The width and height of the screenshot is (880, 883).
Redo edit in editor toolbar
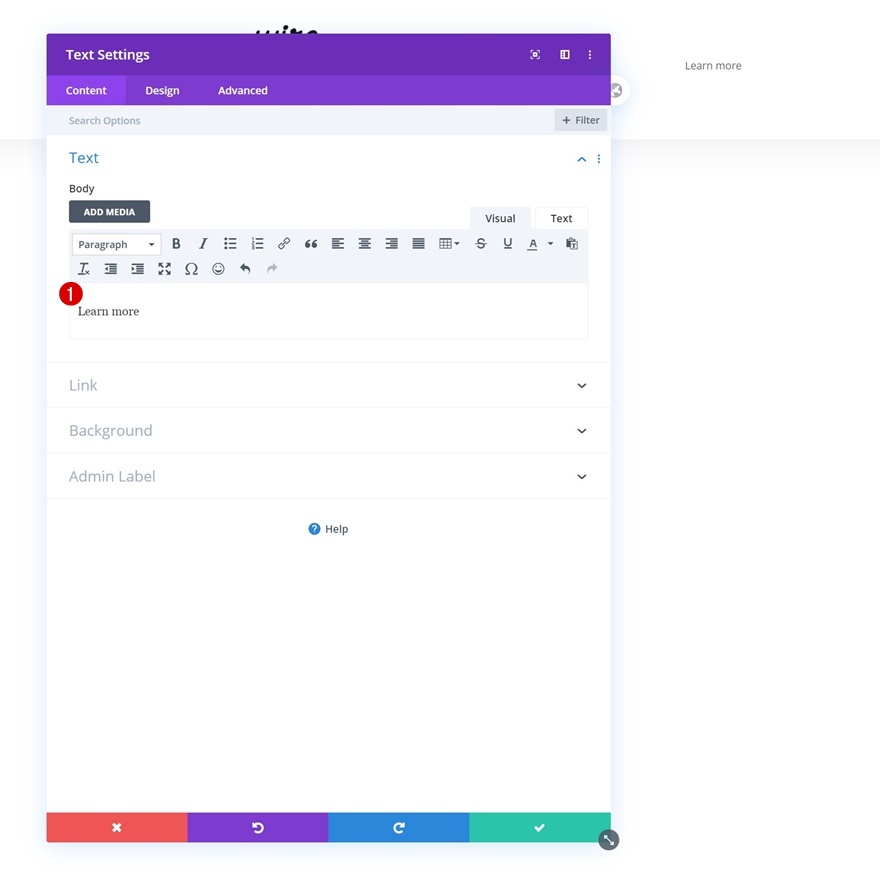click(272, 269)
